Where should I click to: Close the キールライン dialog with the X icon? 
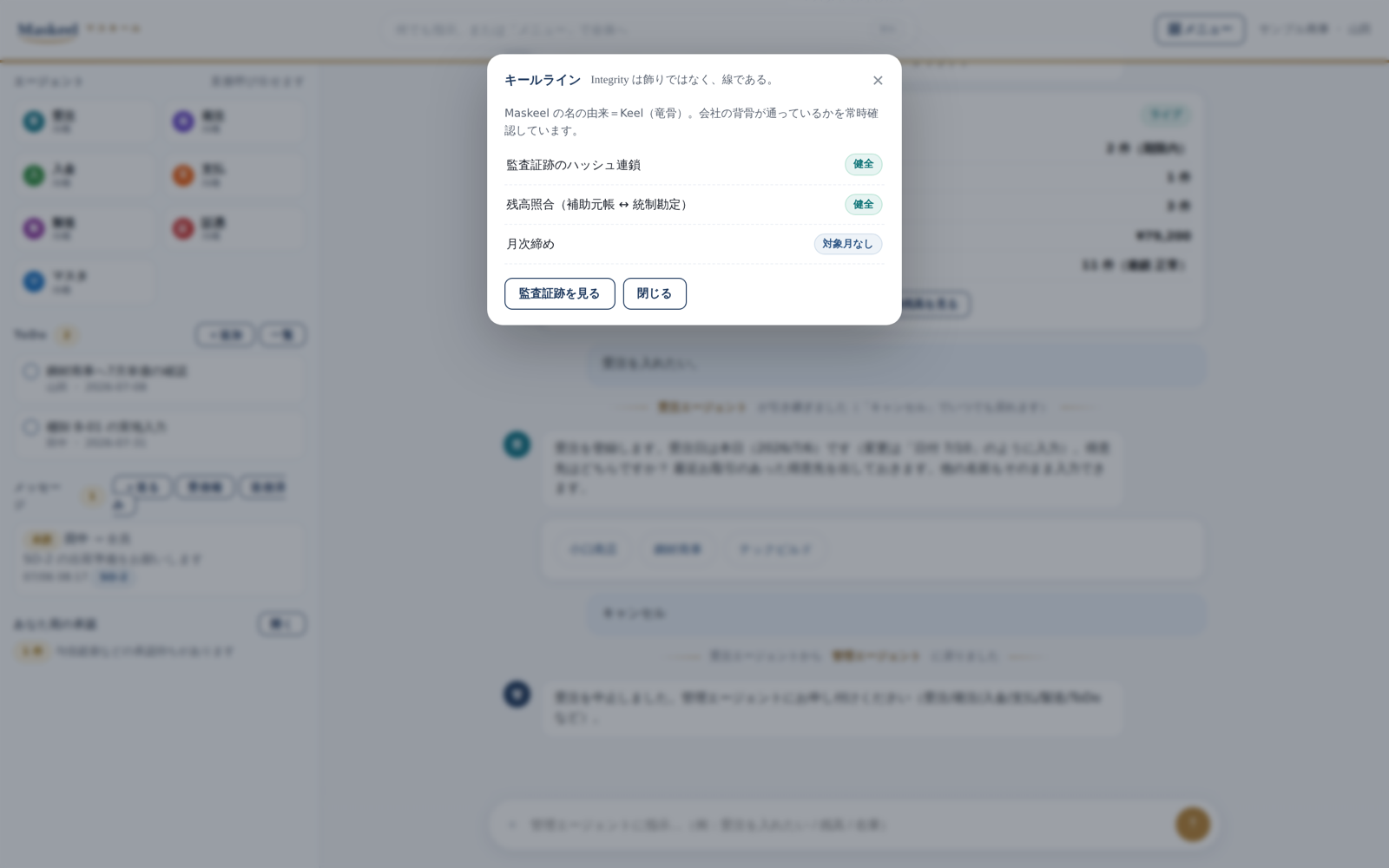click(x=878, y=80)
